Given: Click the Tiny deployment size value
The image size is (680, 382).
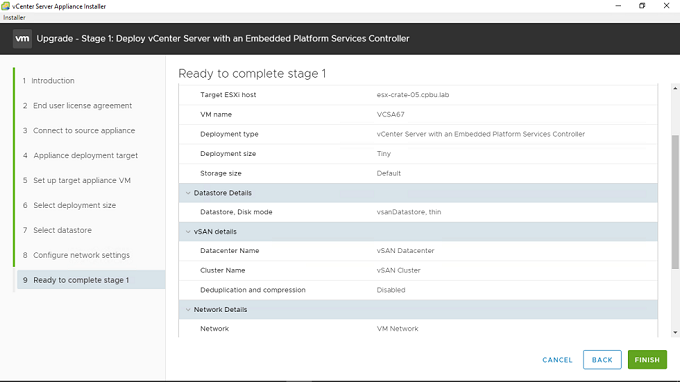Looking at the screenshot, I should [x=383, y=153].
